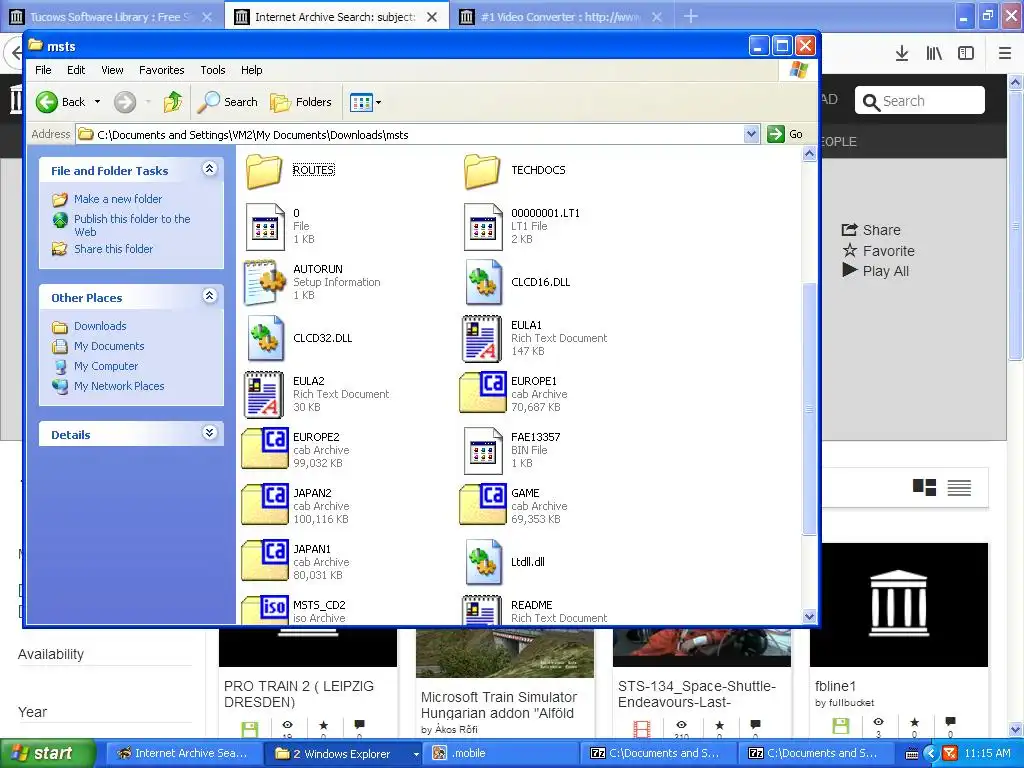This screenshot has width=1024, height=768.
Task: Click the file list scroll down arrow
Action: point(809,616)
